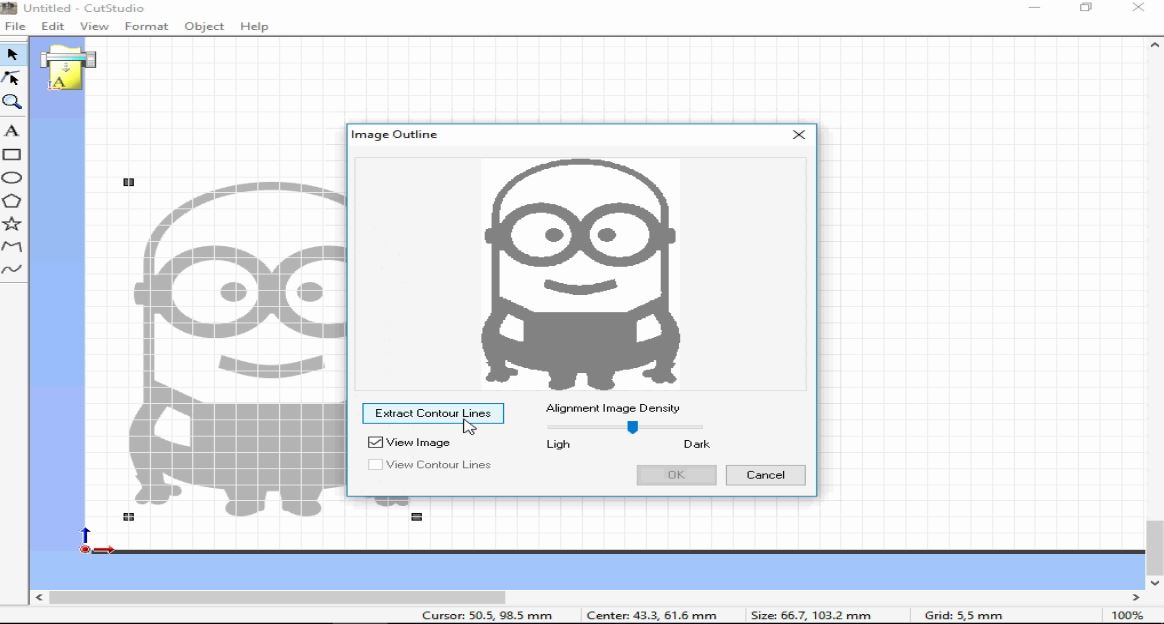The image size is (1164, 624).
Task: Select the arrow selection tool
Action: (x=12, y=54)
